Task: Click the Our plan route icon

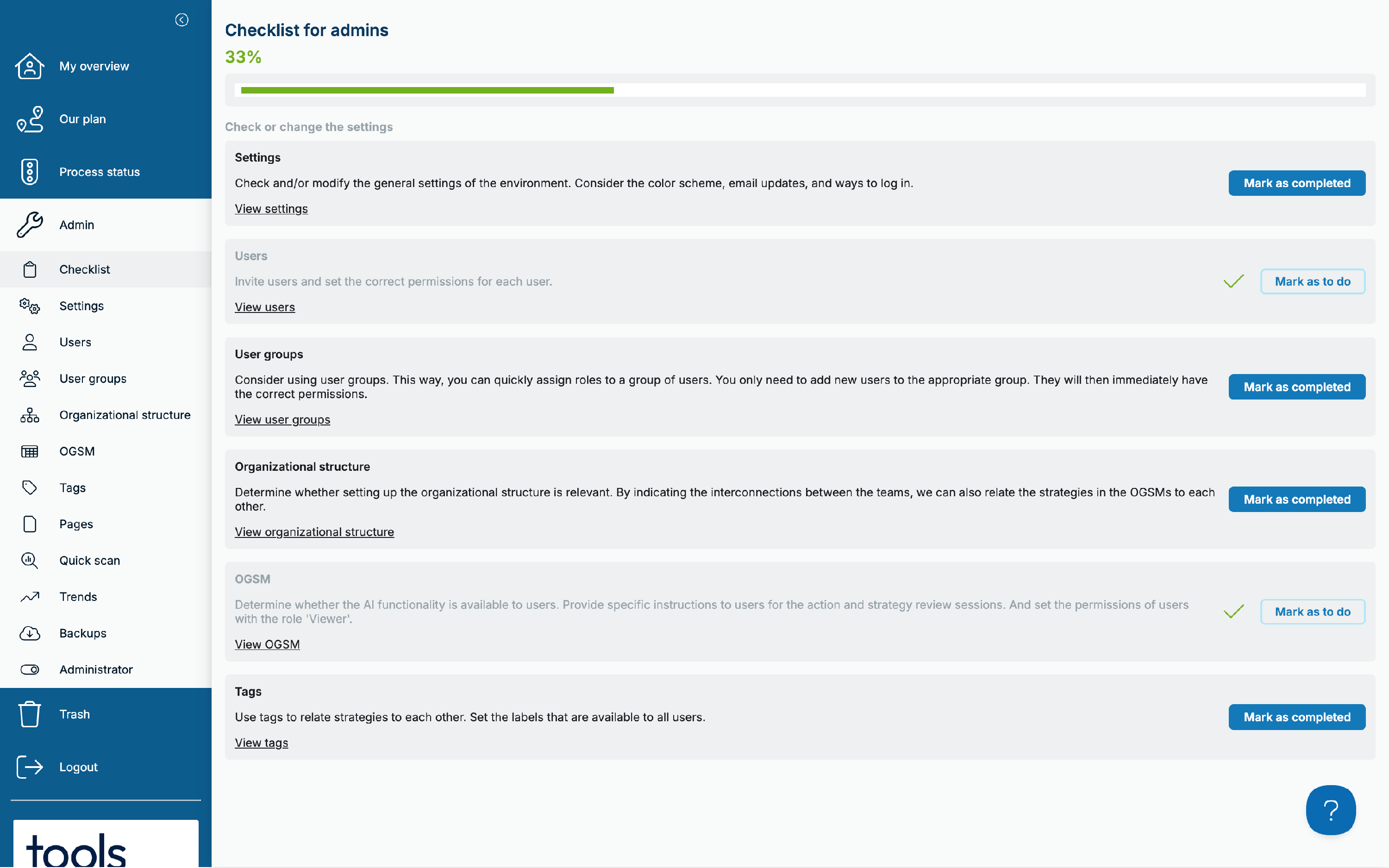Action: 29,119
